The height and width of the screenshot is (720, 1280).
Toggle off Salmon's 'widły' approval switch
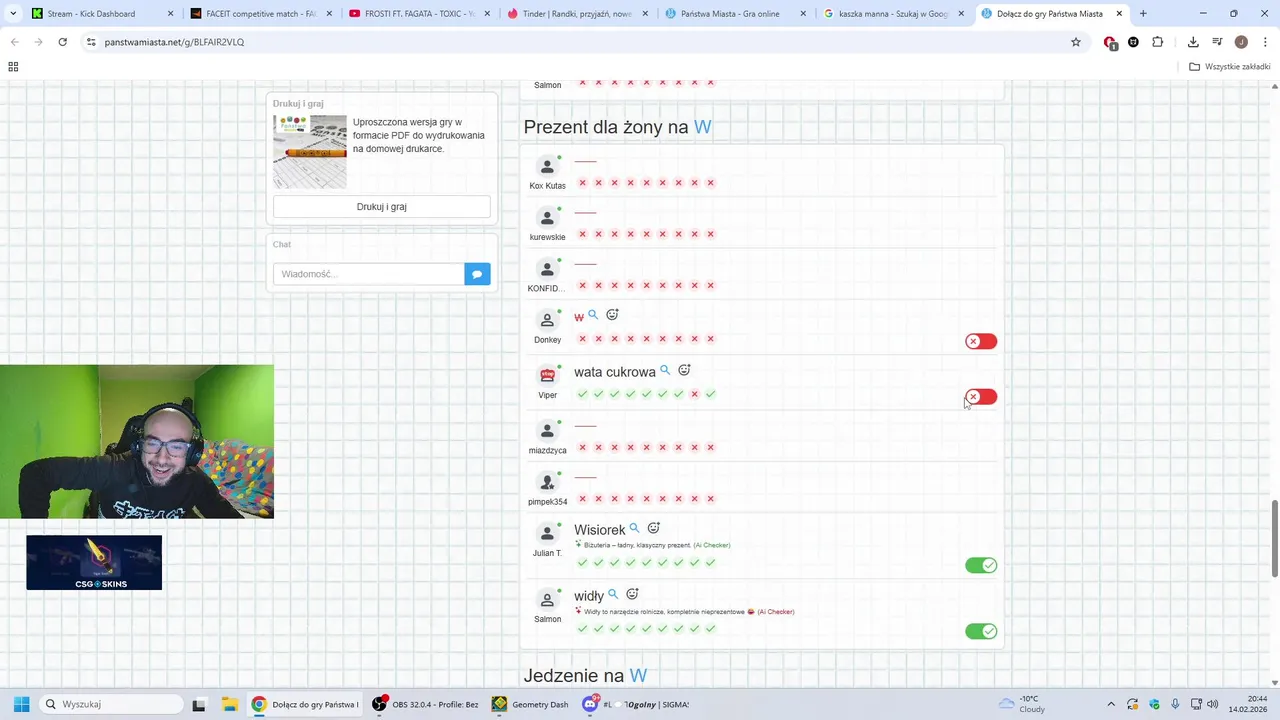[981, 631]
